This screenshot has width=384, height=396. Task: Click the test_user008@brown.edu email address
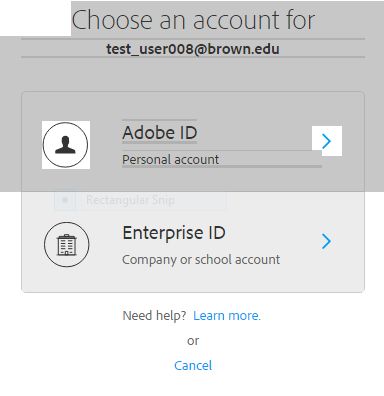pyautogui.click(x=193, y=49)
